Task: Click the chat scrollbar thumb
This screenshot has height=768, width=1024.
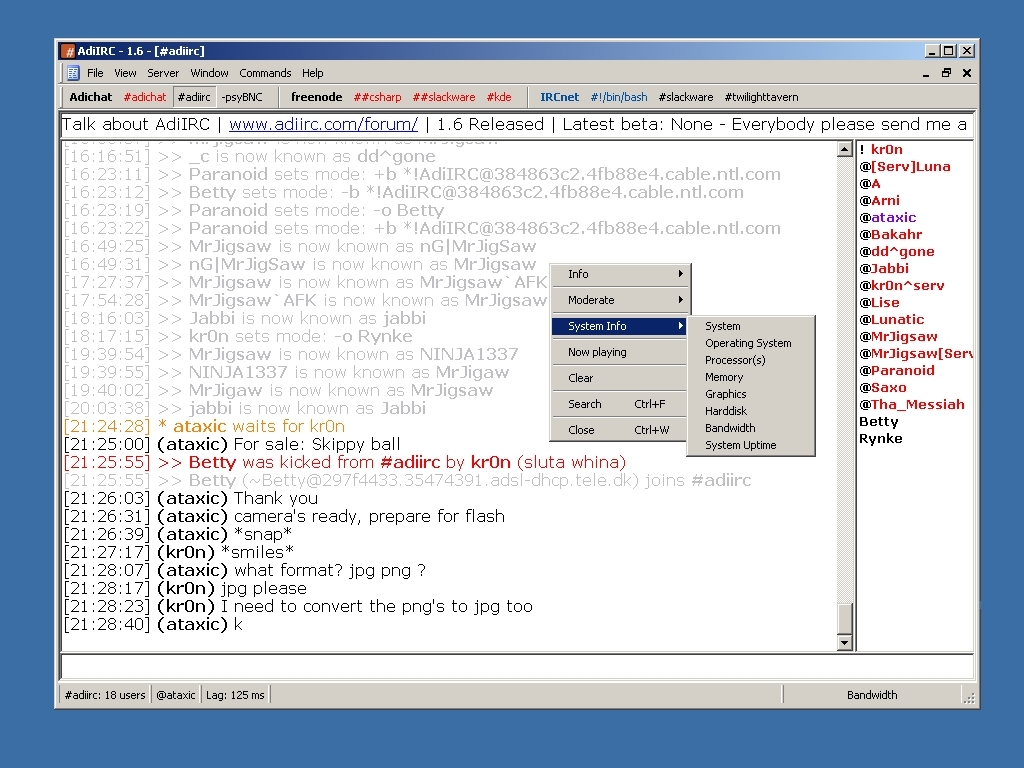Action: click(x=844, y=618)
